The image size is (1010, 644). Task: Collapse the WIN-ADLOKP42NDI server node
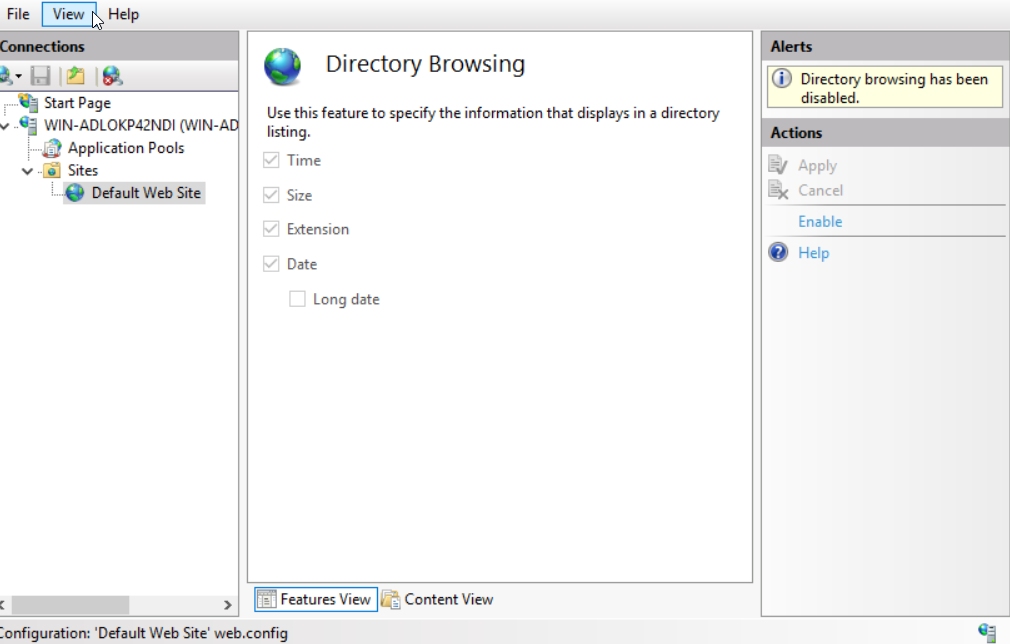(6, 126)
